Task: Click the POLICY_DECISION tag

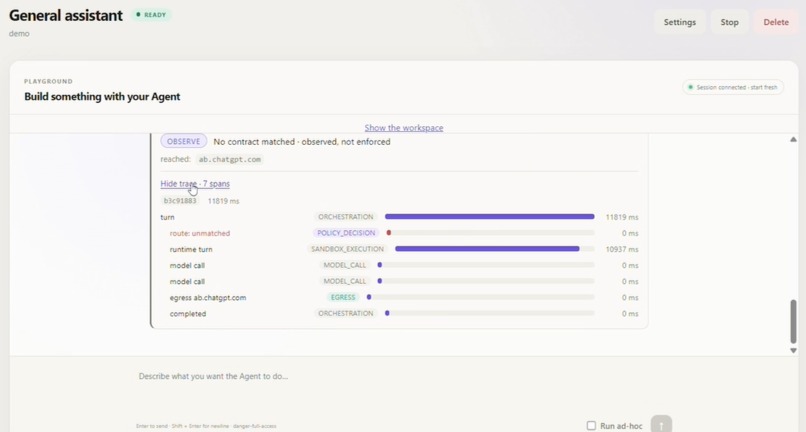Action: tap(346, 233)
